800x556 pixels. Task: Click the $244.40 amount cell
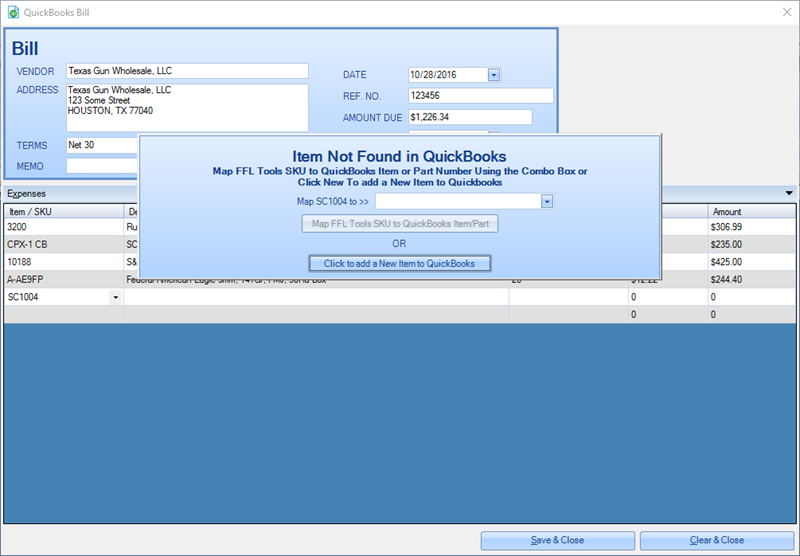pyautogui.click(x=752, y=280)
